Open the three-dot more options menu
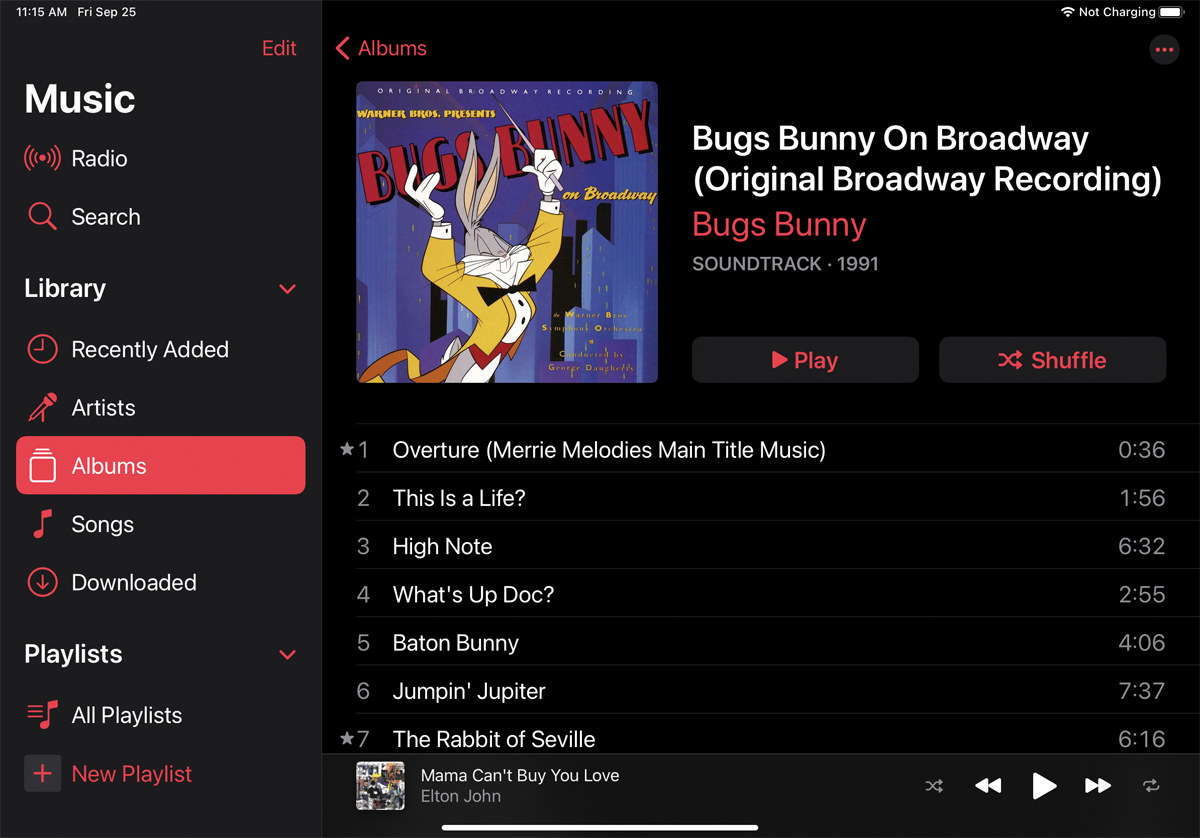This screenshot has height=838, width=1200. point(1164,49)
